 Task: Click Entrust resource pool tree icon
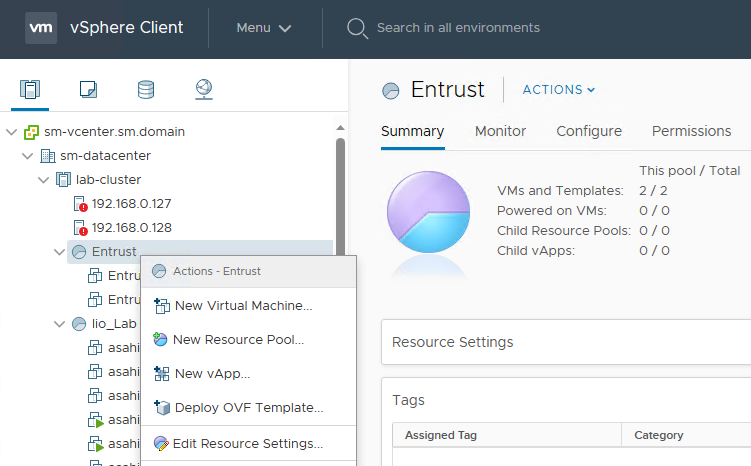[79, 252]
